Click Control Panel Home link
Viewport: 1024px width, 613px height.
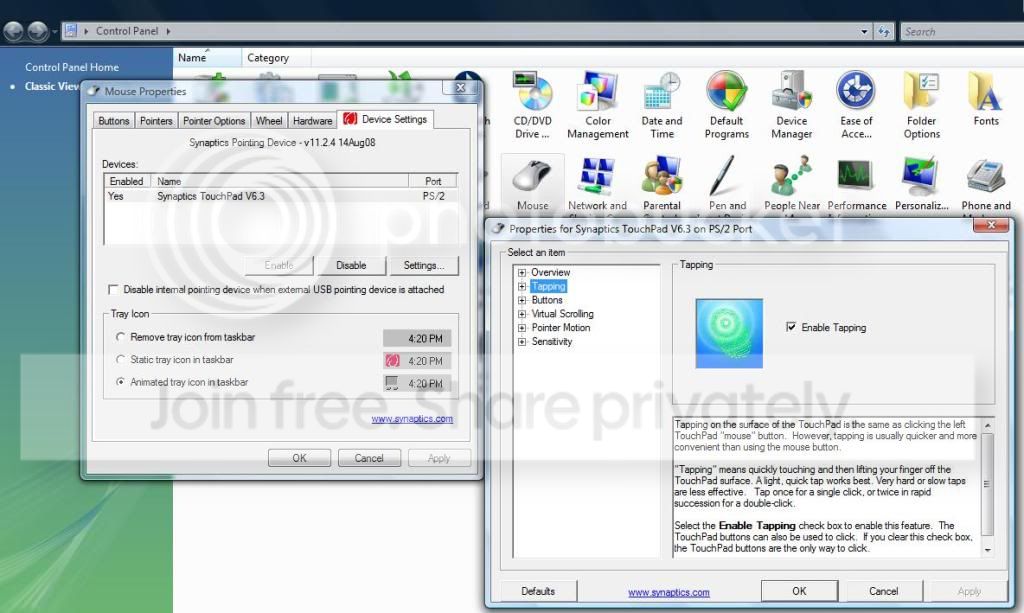tap(72, 67)
